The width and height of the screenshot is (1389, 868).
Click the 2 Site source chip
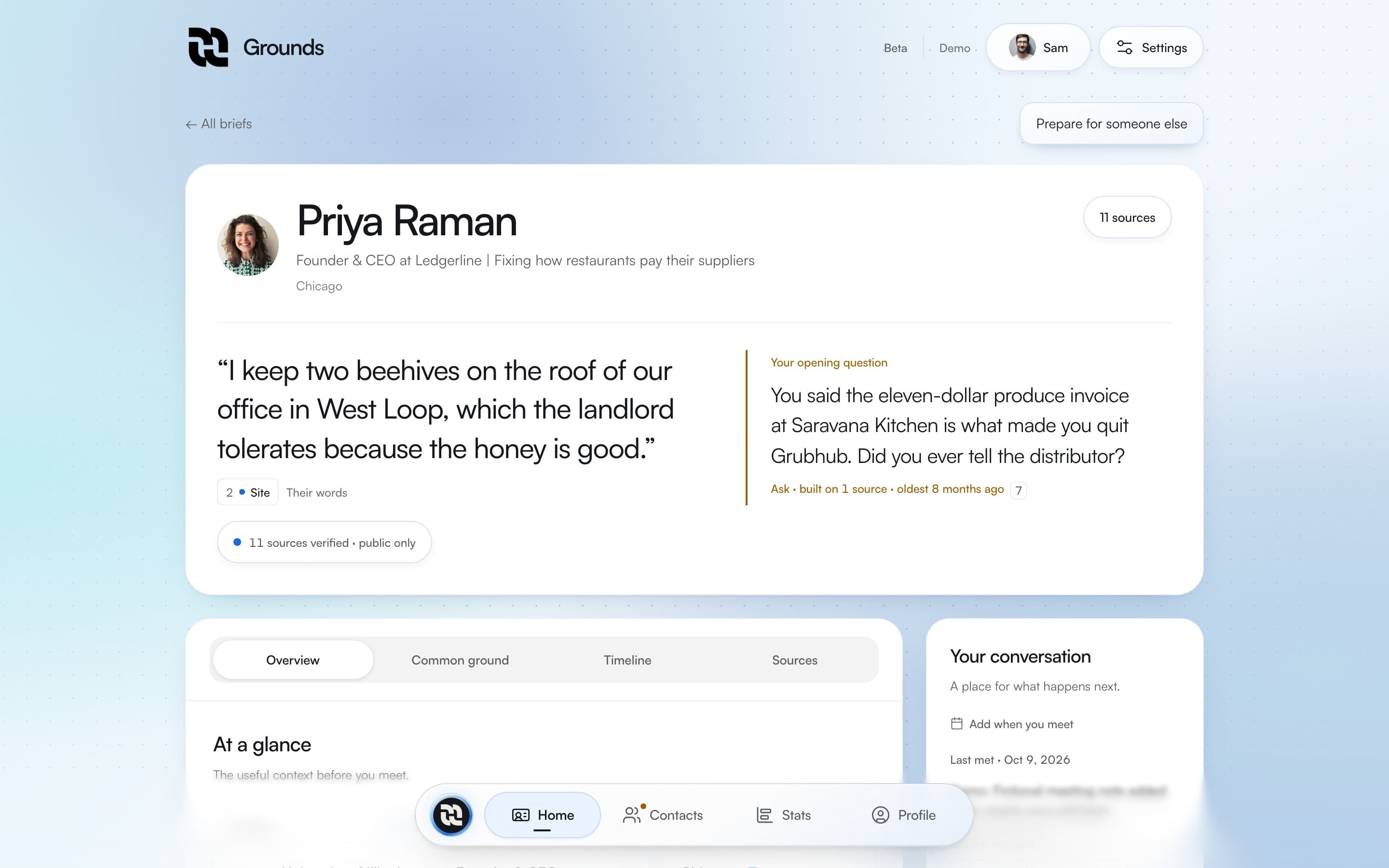(x=248, y=492)
